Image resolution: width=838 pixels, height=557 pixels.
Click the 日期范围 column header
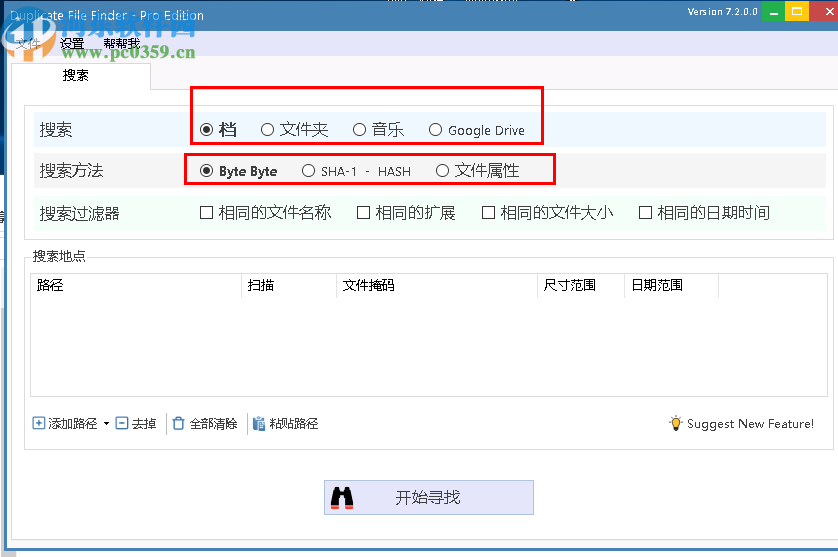click(x=672, y=285)
